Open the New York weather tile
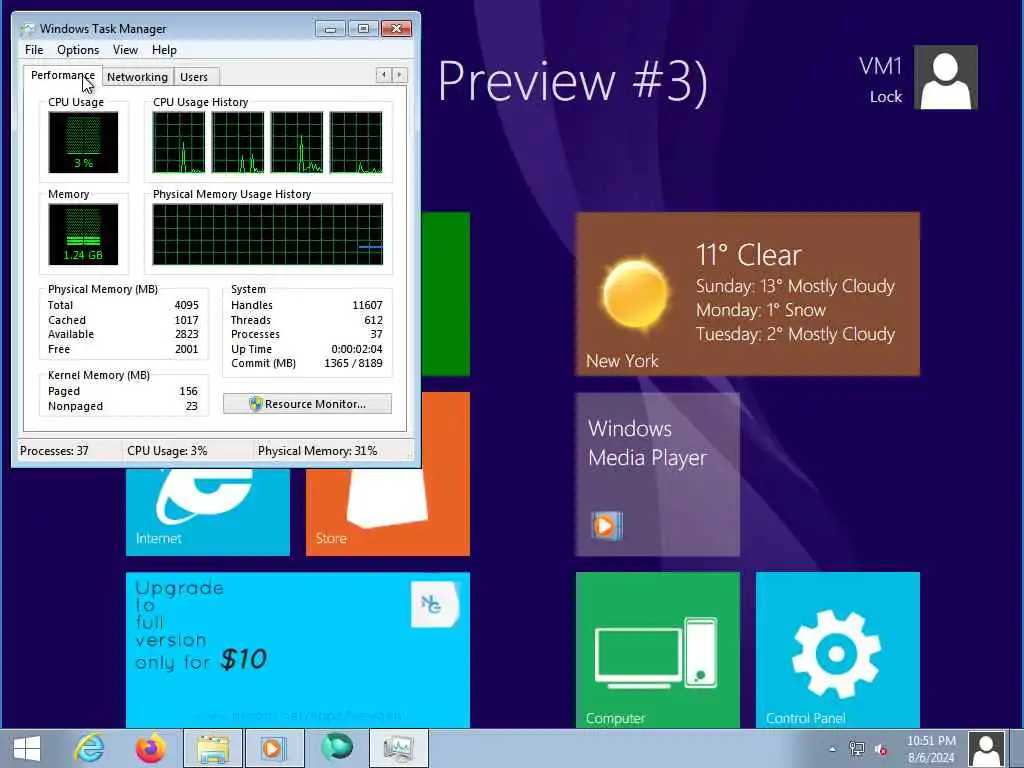This screenshot has height=768, width=1024. (747, 294)
